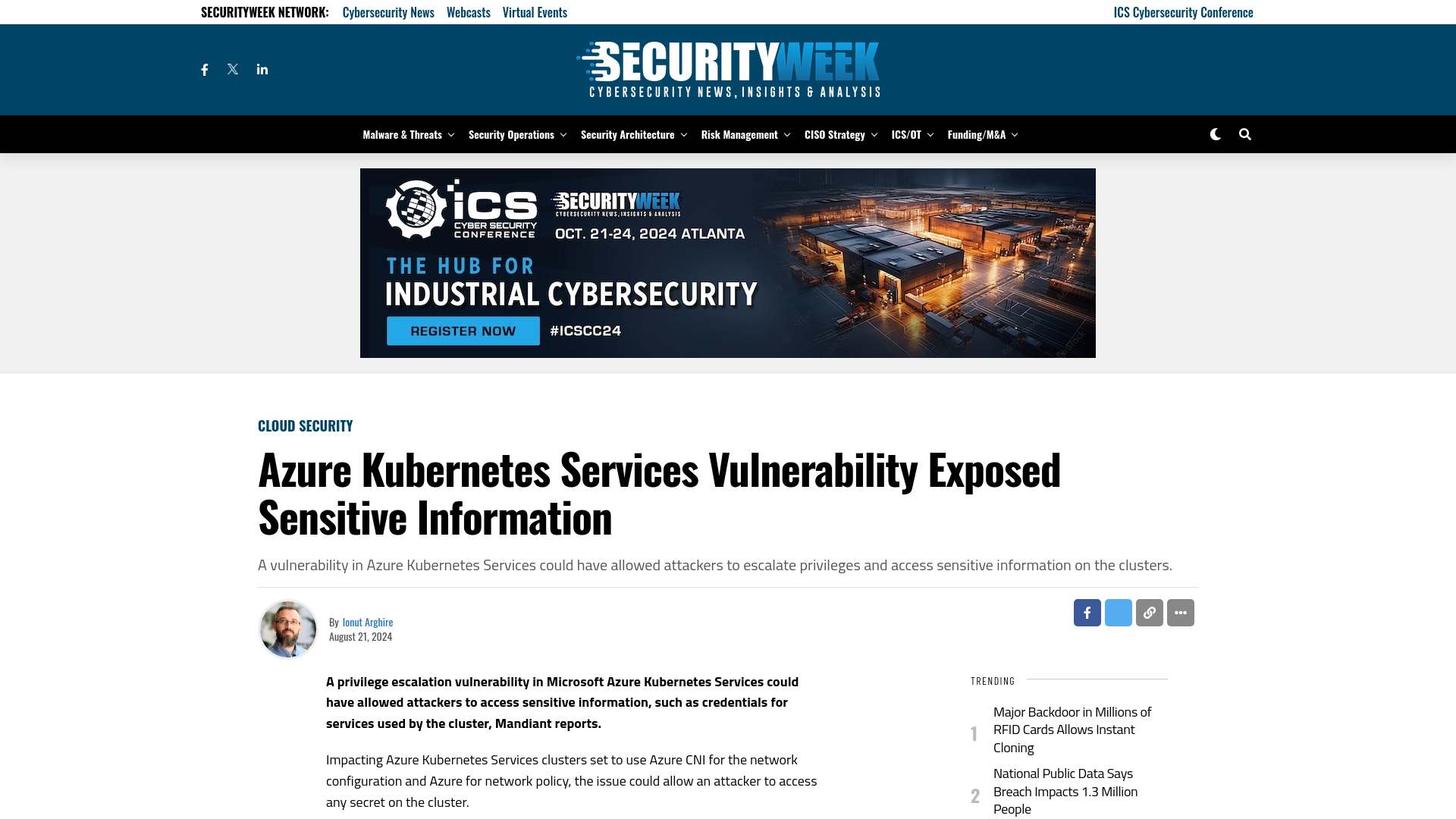Click the Twitter/X share icon
Viewport: 1456px width, 819px height.
tap(1118, 612)
